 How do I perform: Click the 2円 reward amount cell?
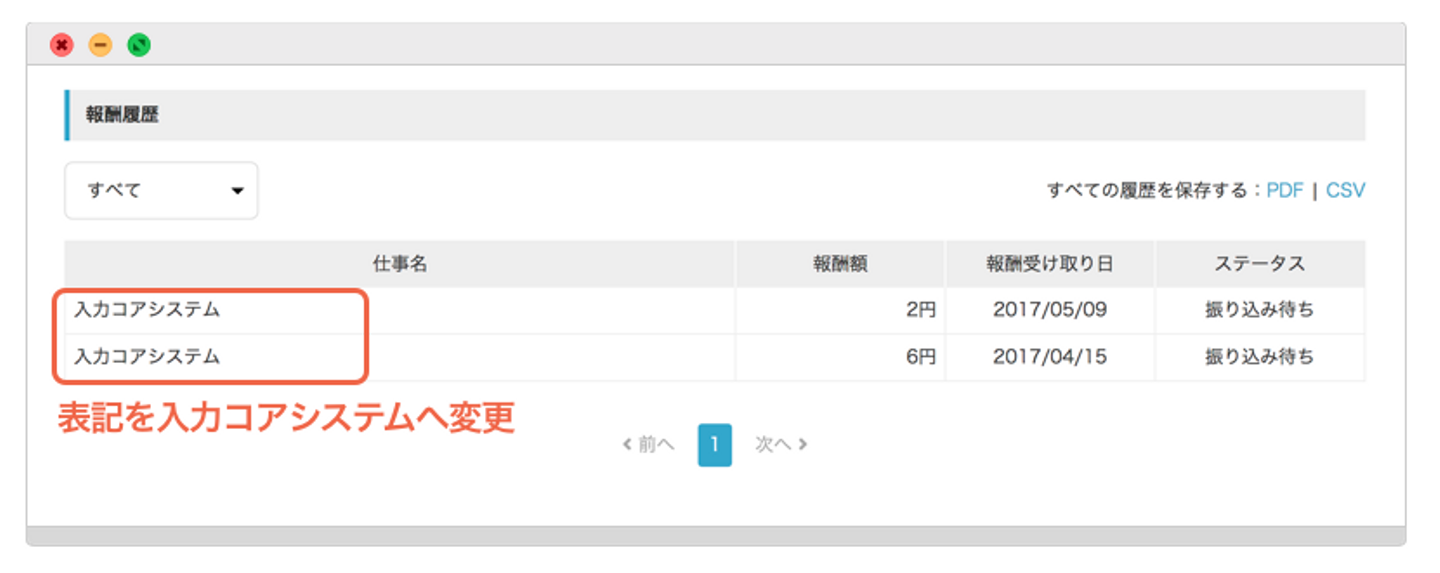[x=840, y=310]
